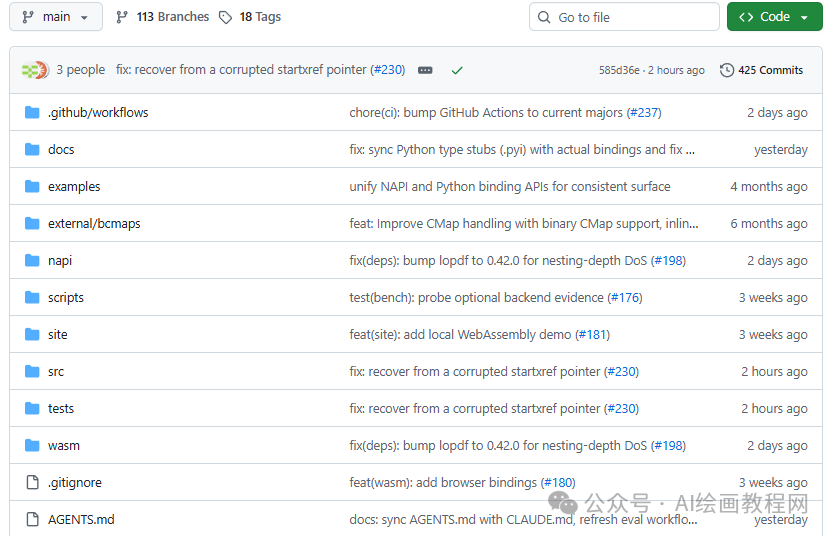This screenshot has width=835, height=536.
Task: Open latest commit message about corrupted startxref
Action: [x=241, y=70]
